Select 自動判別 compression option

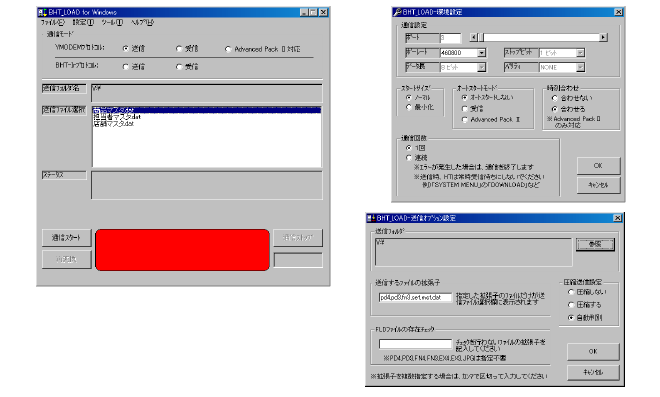click(x=571, y=318)
